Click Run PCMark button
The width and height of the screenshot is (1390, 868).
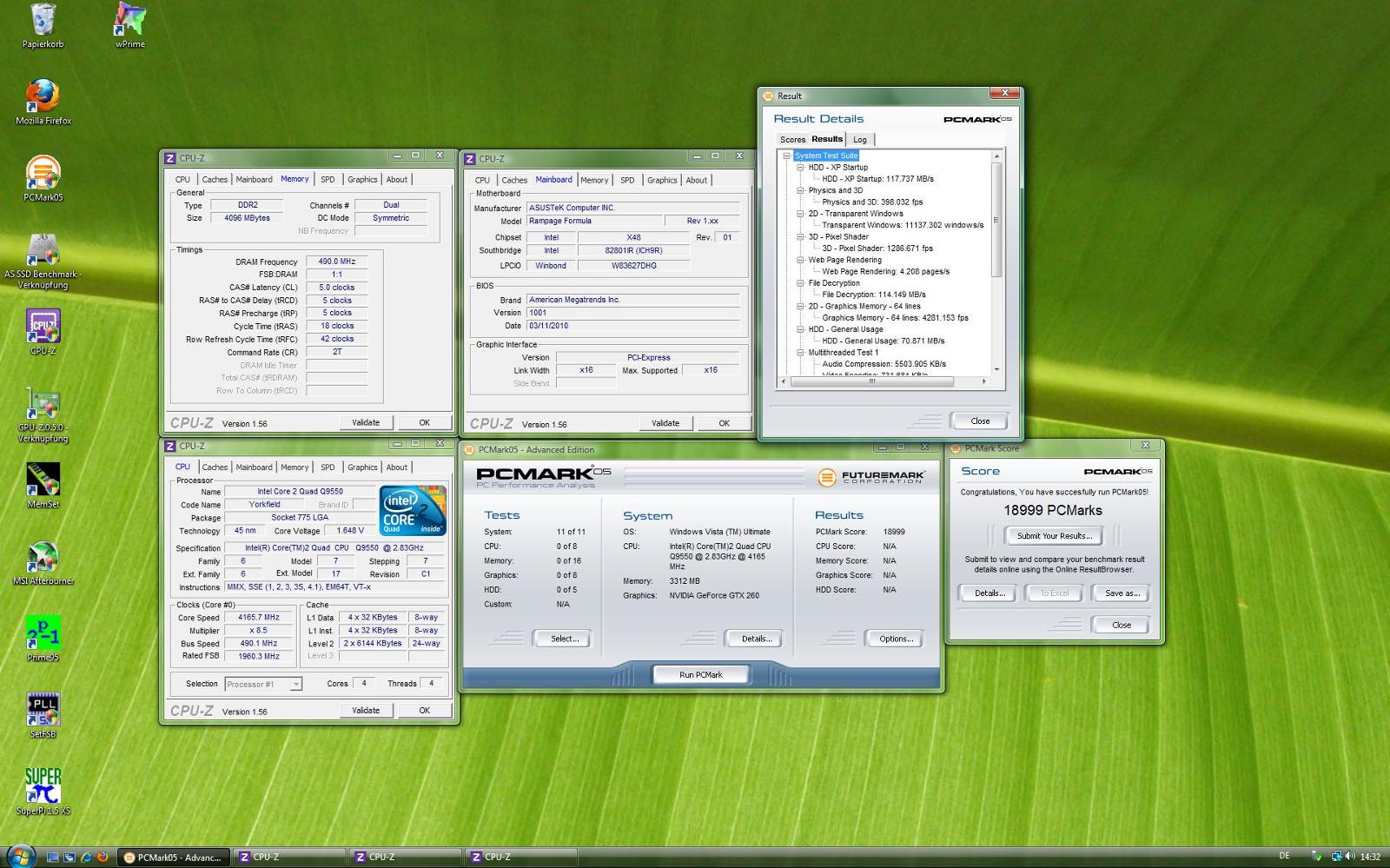[701, 674]
